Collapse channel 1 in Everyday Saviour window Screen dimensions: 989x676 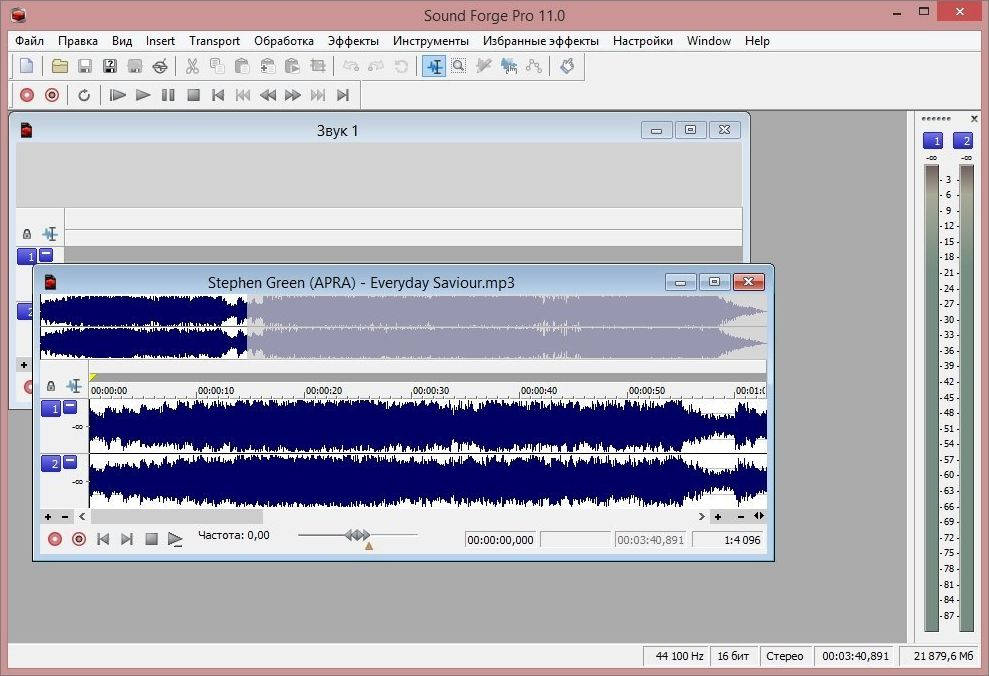70,407
